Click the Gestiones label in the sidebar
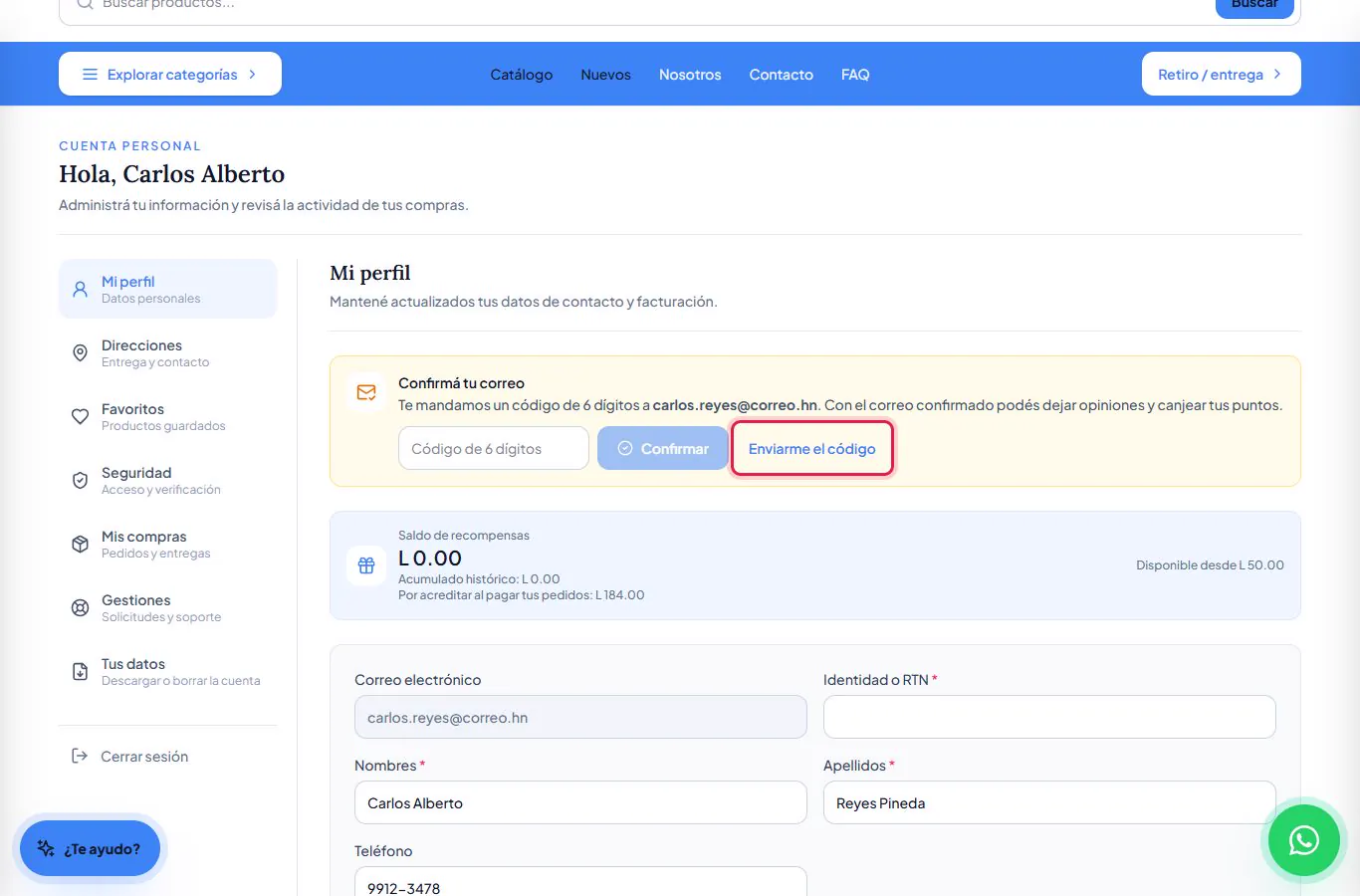This screenshot has width=1360, height=896. coord(136,600)
